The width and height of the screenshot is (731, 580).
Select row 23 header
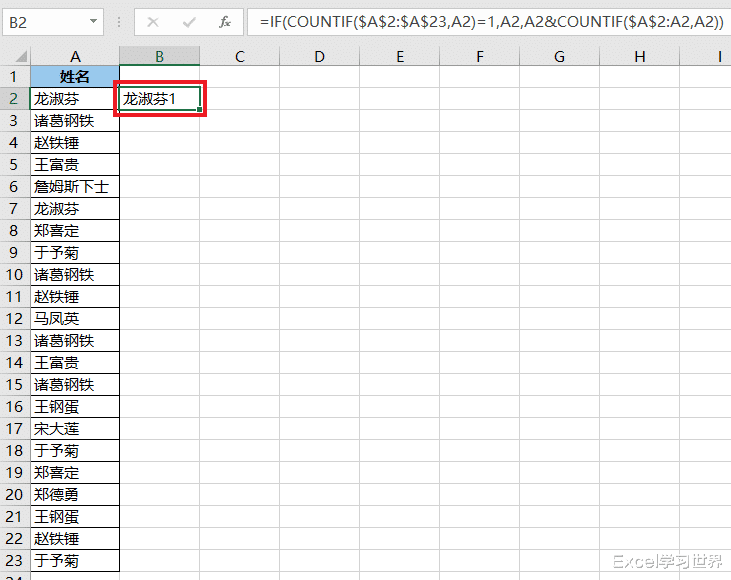pyautogui.click(x=14, y=560)
